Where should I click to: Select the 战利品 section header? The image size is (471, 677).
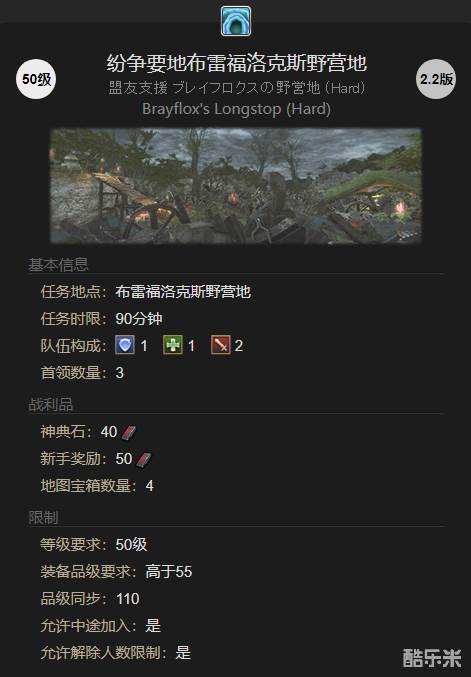pos(51,405)
